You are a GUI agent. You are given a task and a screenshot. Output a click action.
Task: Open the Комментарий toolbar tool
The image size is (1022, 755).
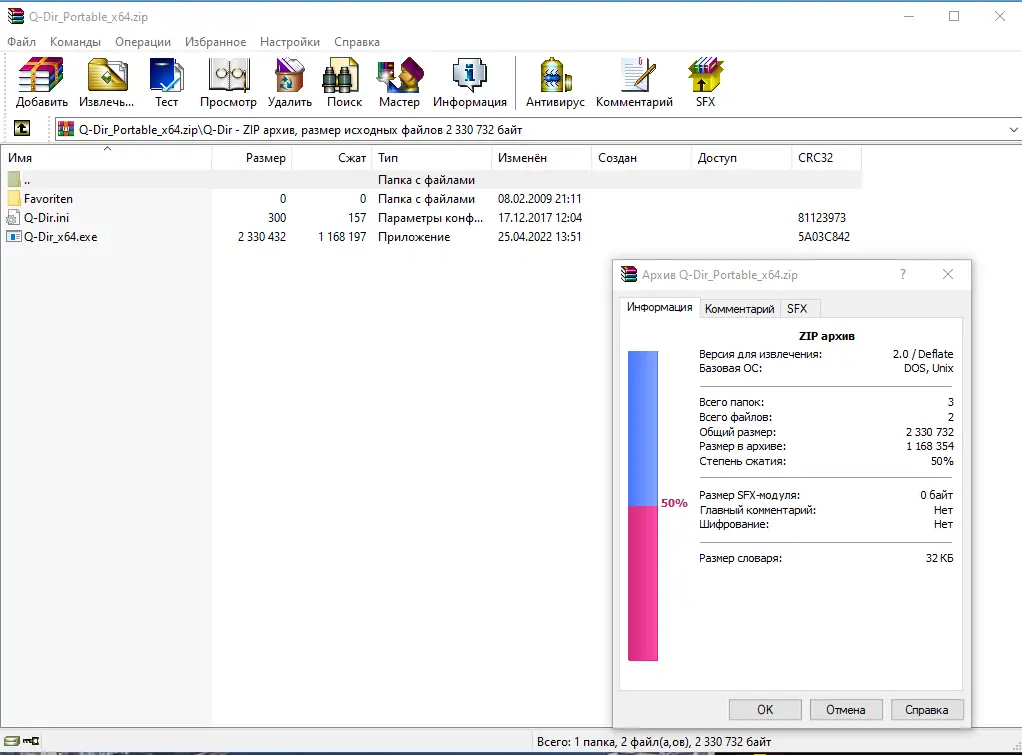[634, 82]
